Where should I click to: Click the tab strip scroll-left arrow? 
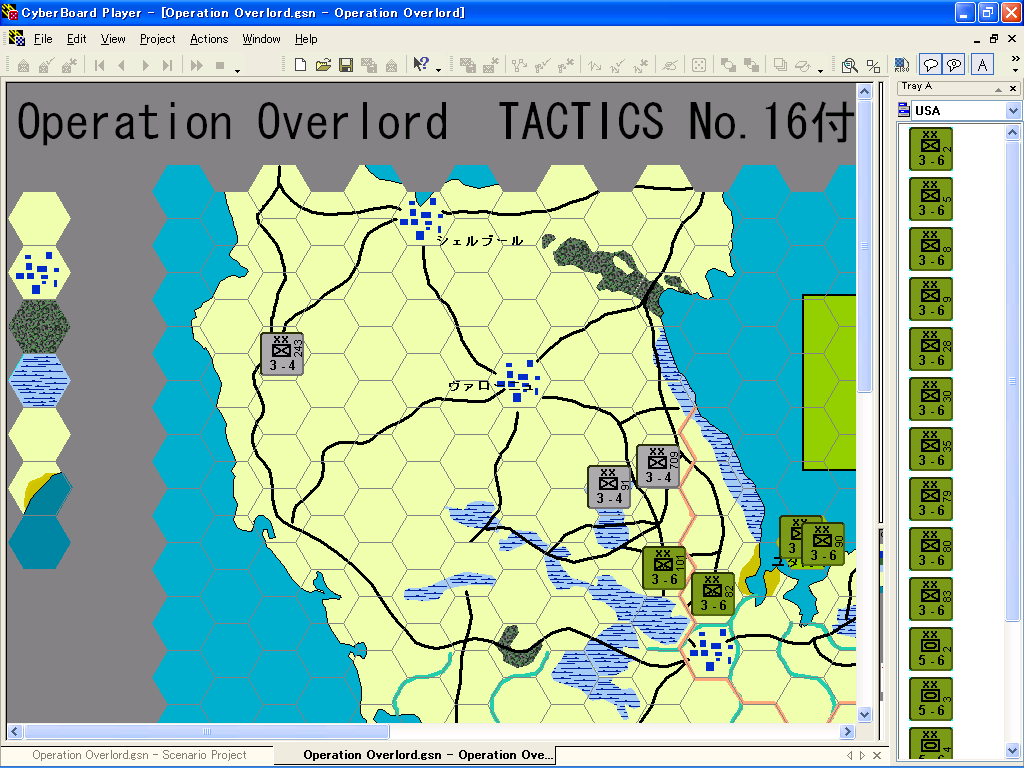point(850,756)
